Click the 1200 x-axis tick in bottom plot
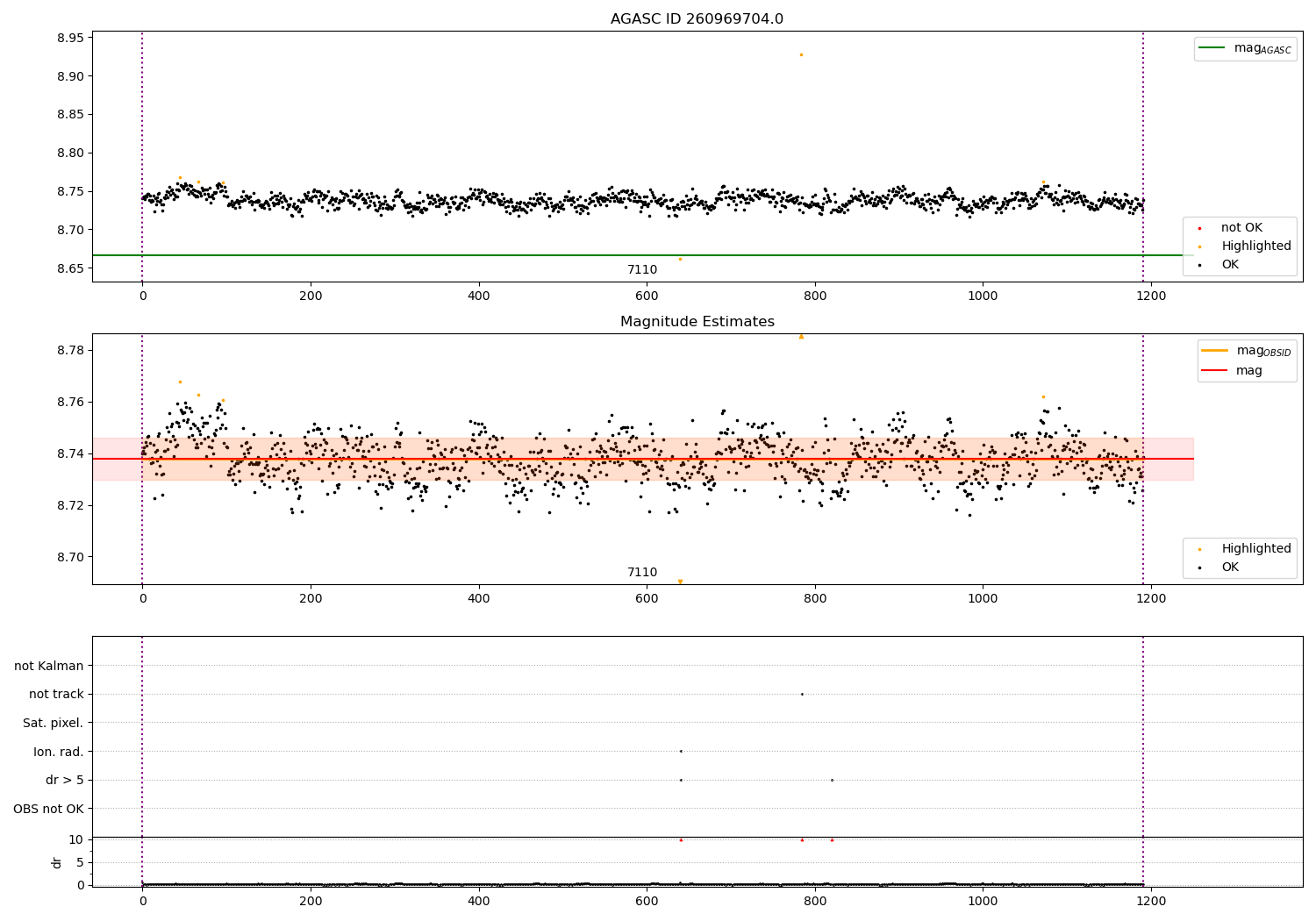The width and height of the screenshot is (1316, 921). [x=1151, y=901]
